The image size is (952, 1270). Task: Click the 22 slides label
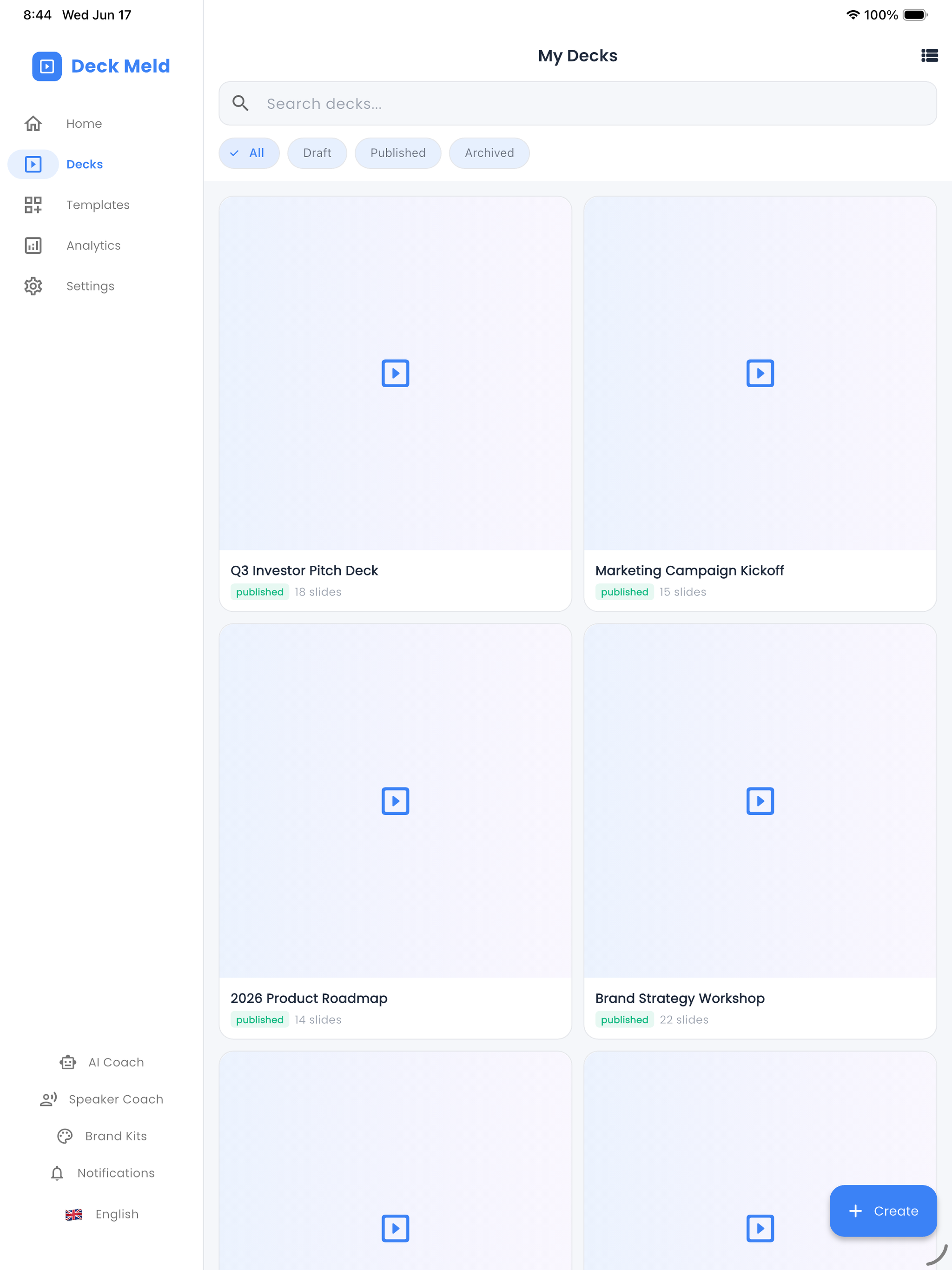click(x=684, y=1020)
